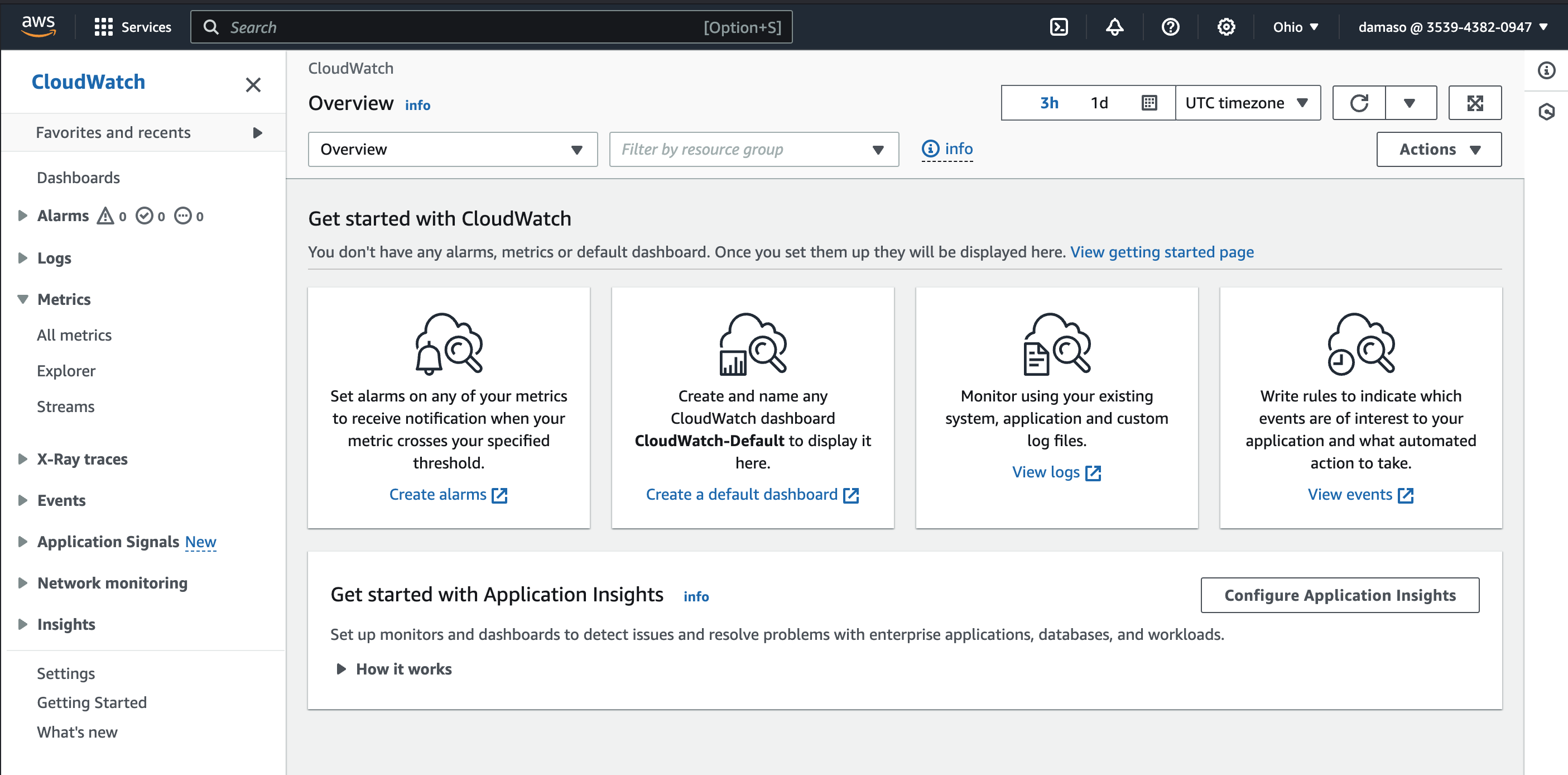Open the Services grid menu
The width and height of the screenshot is (1568, 775).
133,27
